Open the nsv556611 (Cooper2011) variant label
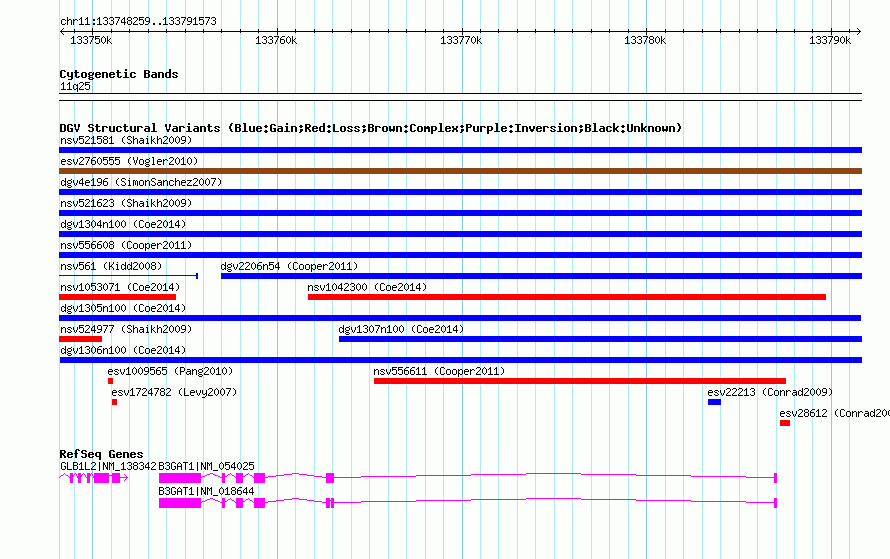Image resolution: width=890 pixels, height=559 pixels. pos(439,371)
